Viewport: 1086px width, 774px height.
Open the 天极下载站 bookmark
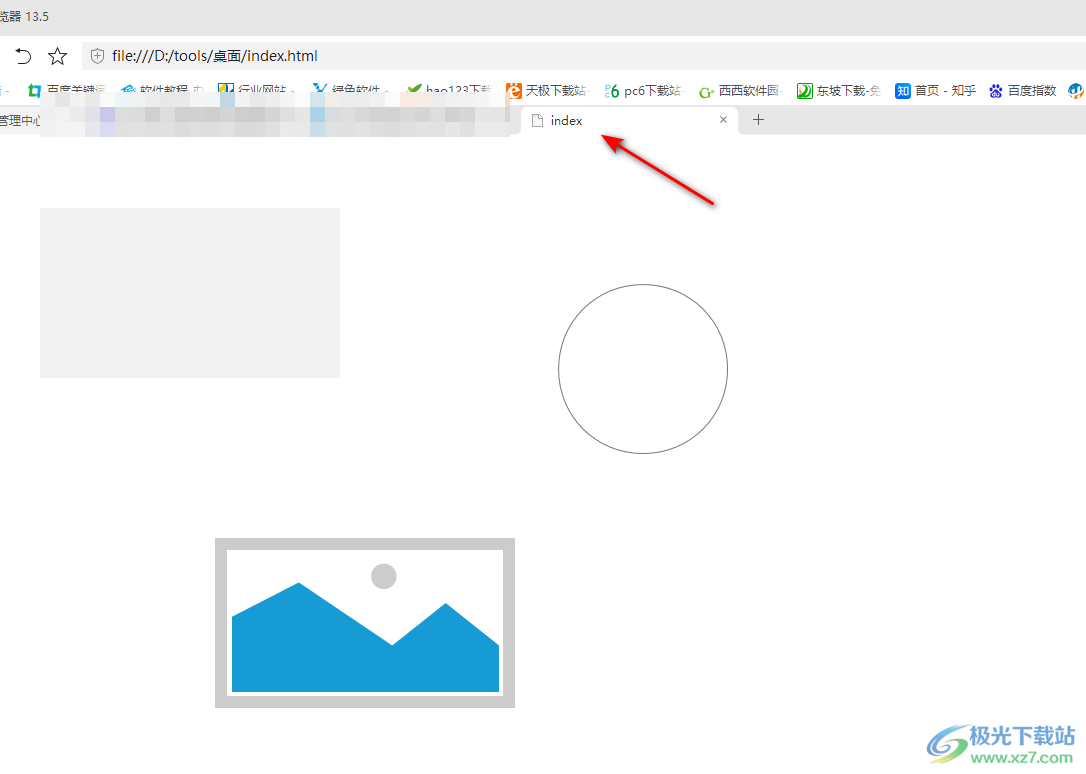546,90
